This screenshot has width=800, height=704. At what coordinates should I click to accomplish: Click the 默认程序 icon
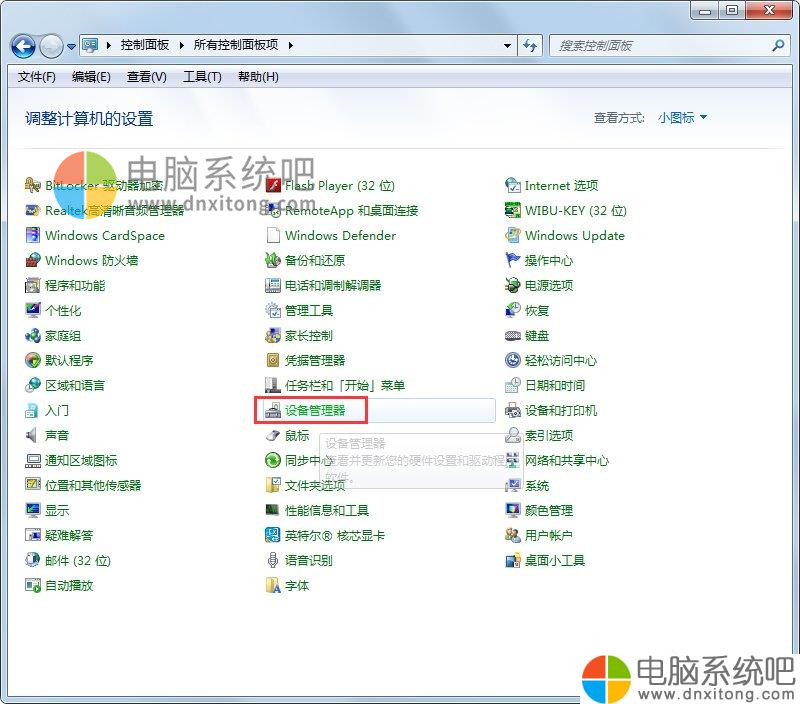click(33, 360)
